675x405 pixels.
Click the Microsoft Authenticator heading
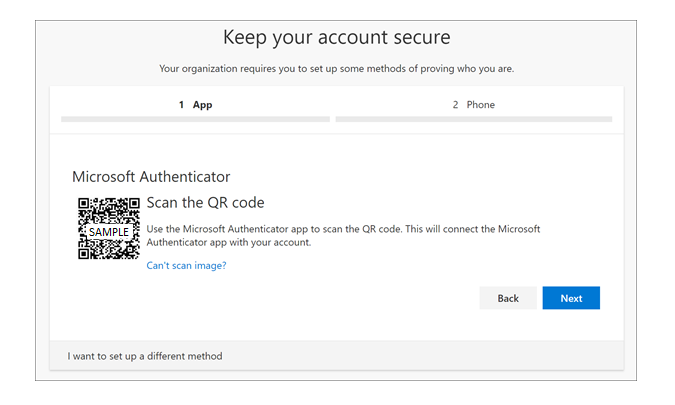(x=151, y=176)
